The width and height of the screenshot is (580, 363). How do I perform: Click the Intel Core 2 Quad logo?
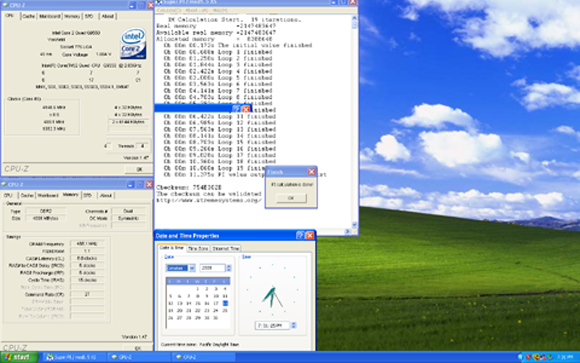click(133, 44)
